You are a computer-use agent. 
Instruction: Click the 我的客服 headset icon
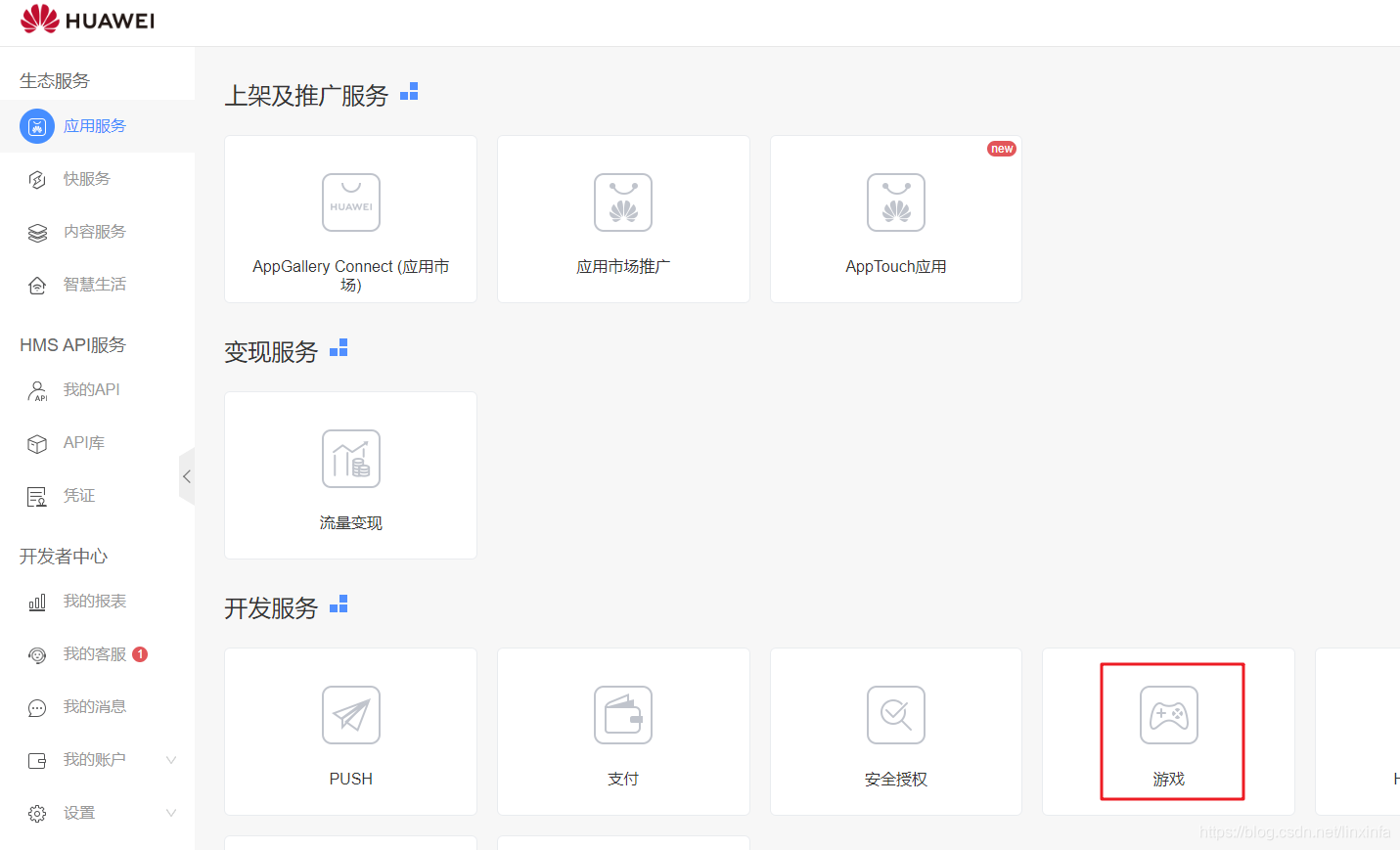(37, 655)
